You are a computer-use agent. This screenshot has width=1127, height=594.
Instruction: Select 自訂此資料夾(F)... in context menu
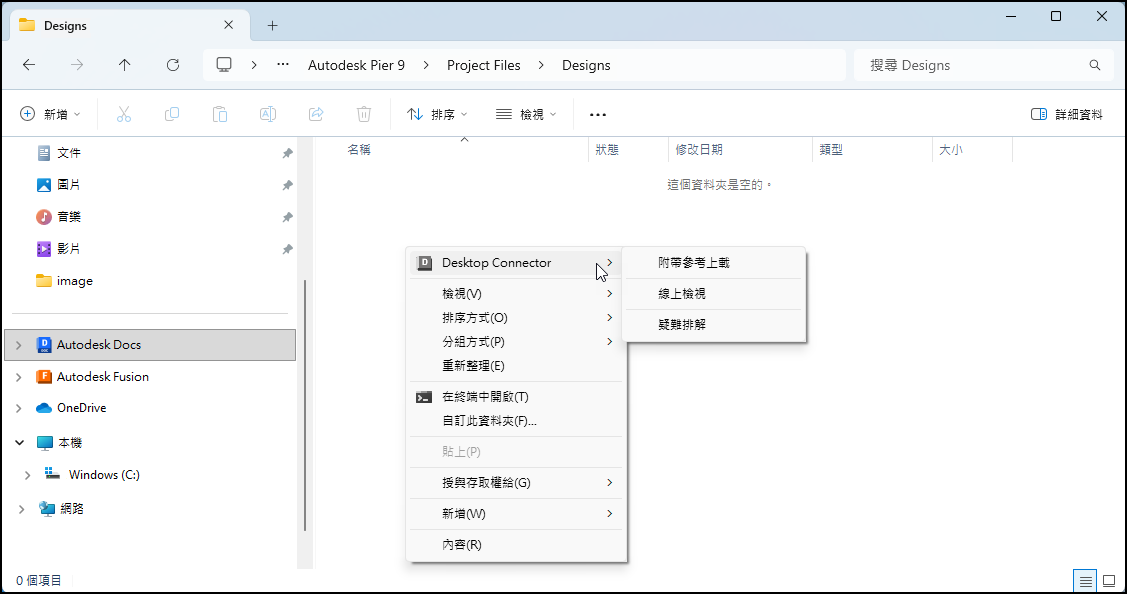(x=515, y=421)
